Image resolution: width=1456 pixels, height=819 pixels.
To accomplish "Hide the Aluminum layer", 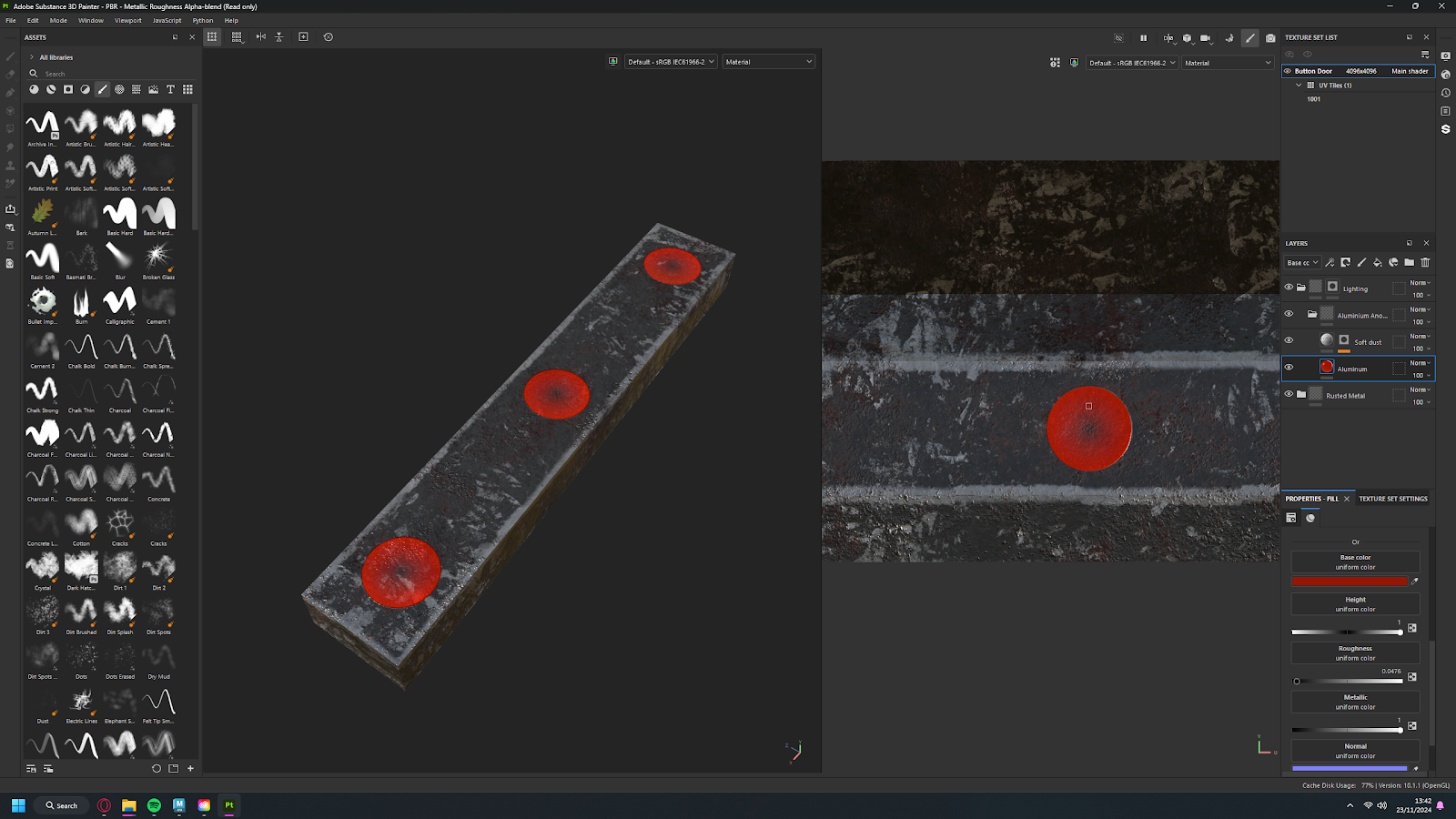I will tap(1289, 368).
